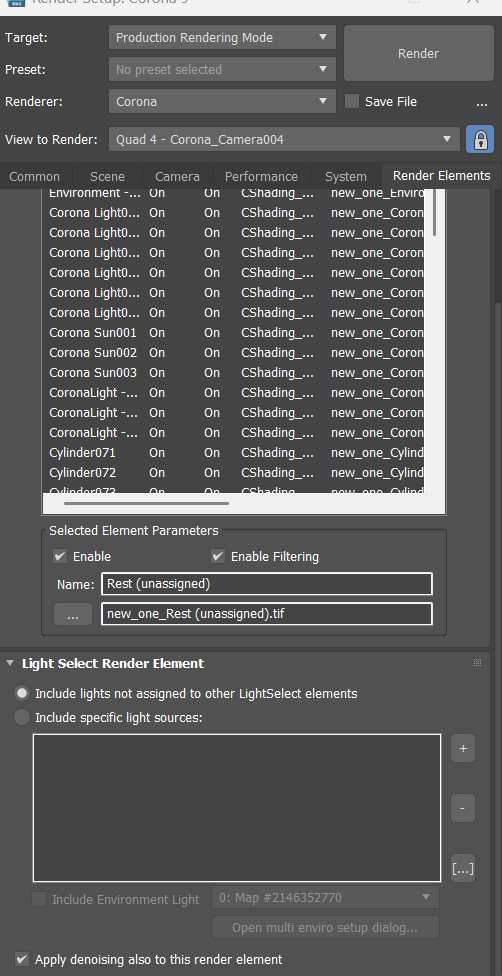Toggle Apply denoising to this render element
502x976 pixels.
point(22,959)
